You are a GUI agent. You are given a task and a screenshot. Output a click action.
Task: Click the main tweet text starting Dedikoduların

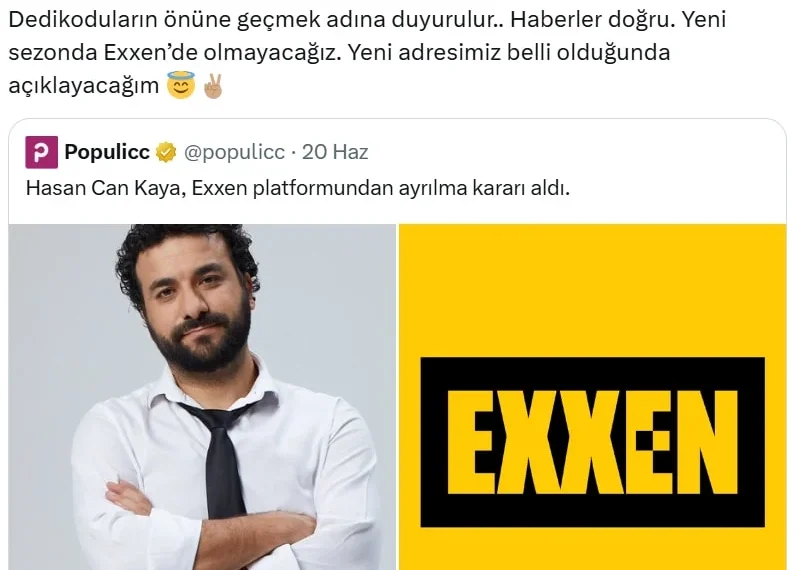[x=367, y=52]
